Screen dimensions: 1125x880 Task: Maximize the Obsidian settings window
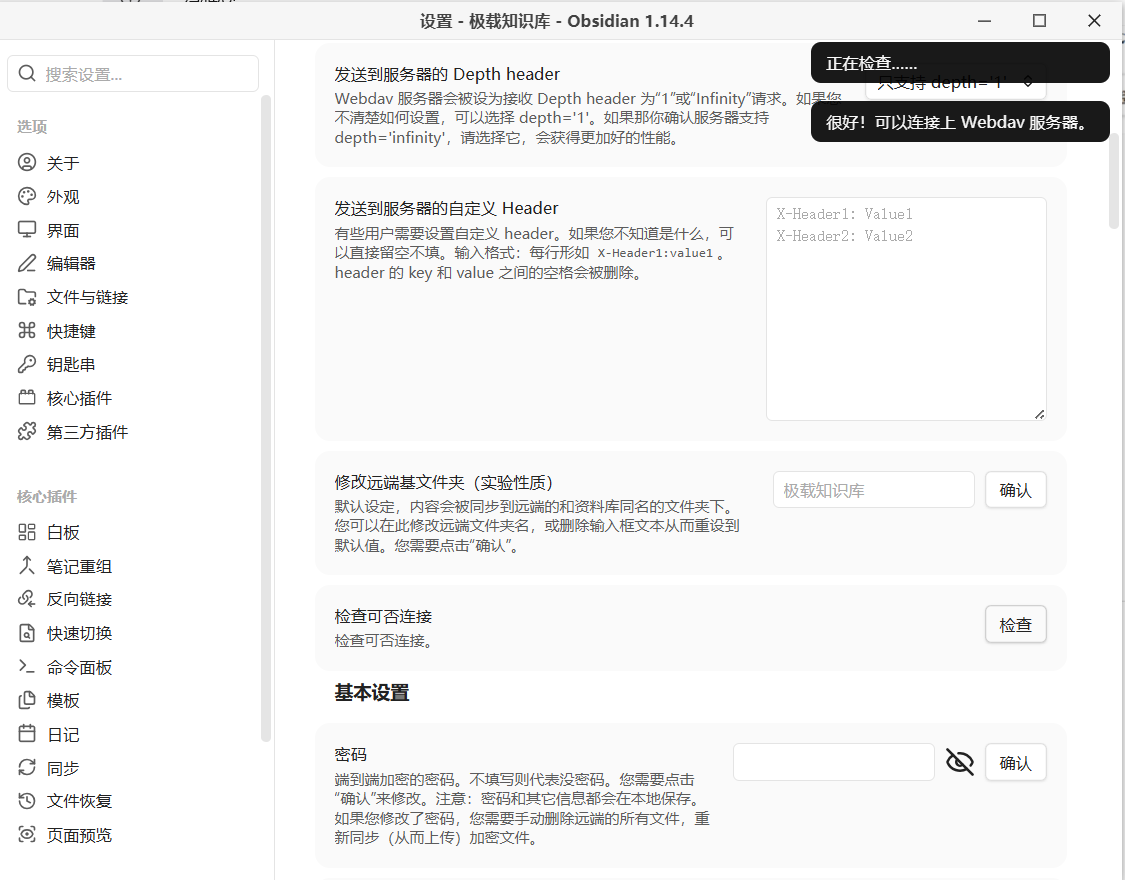[1039, 21]
